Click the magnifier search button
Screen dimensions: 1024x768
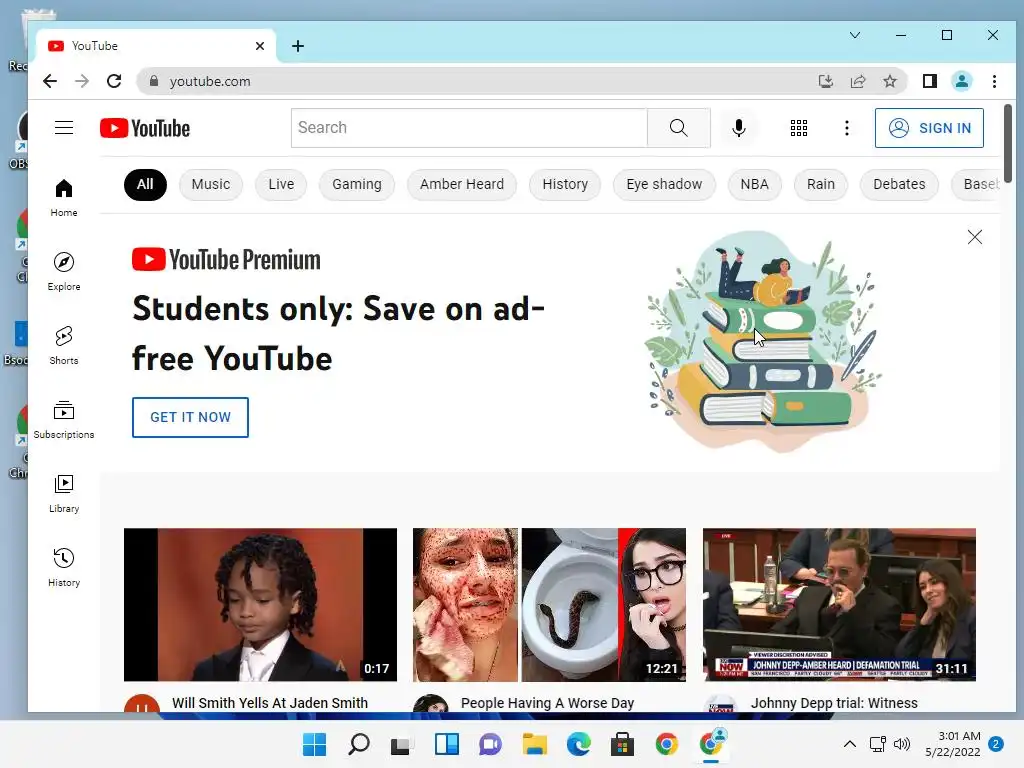coord(679,128)
